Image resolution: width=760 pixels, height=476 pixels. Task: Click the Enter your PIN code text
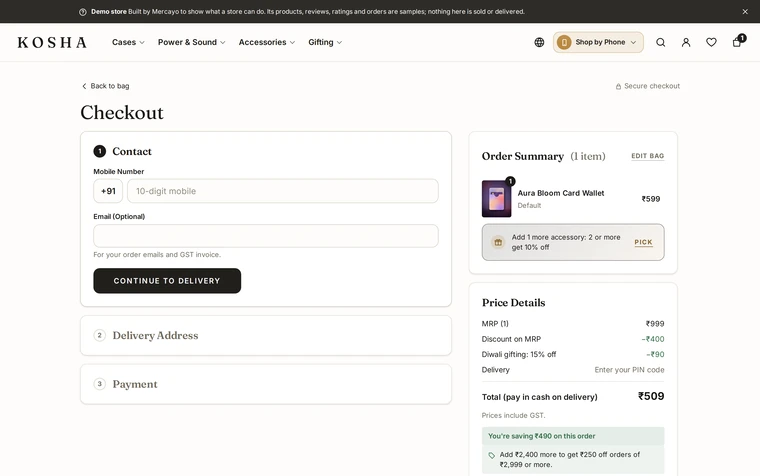click(629, 370)
